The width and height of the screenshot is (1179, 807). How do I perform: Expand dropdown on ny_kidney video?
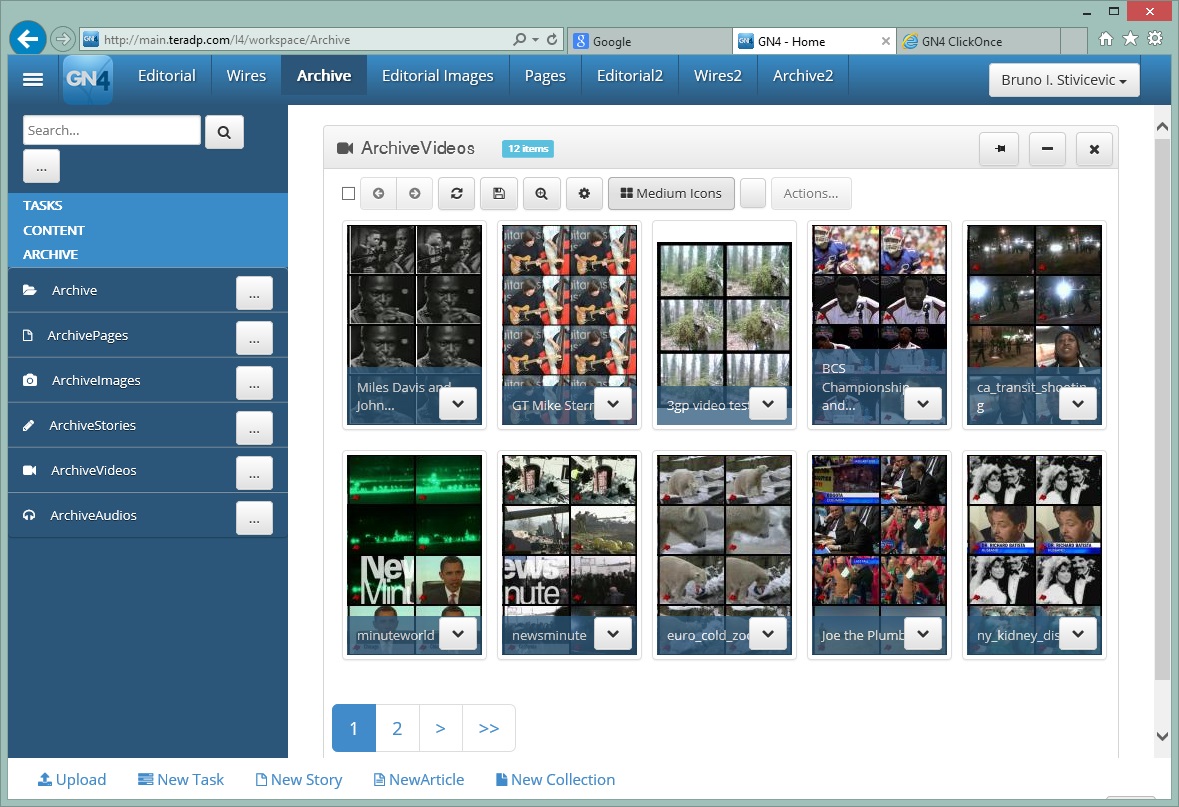click(x=1077, y=634)
